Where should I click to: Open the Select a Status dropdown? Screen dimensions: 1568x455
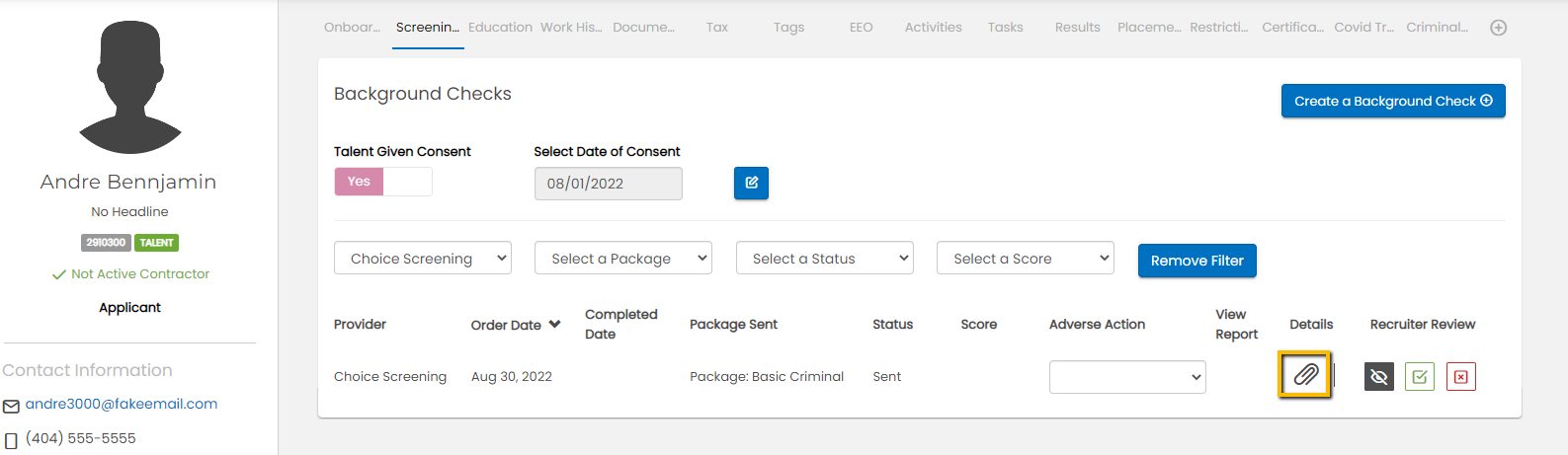(825, 259)
